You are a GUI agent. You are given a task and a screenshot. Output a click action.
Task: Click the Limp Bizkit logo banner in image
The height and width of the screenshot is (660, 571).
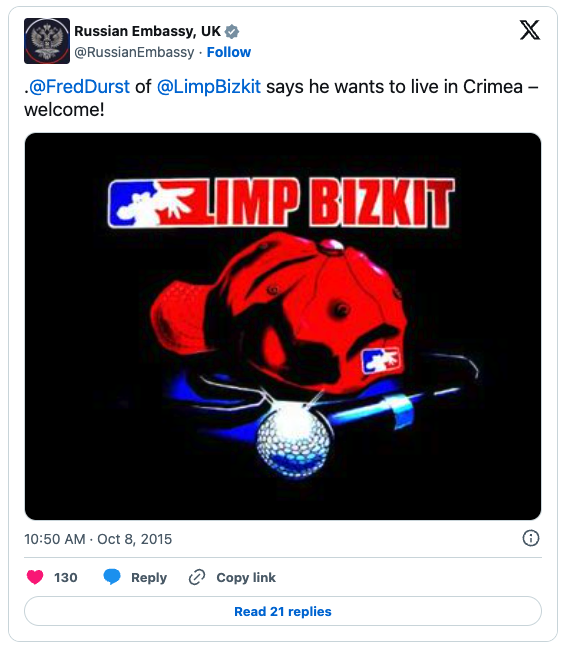pos(281,203)
